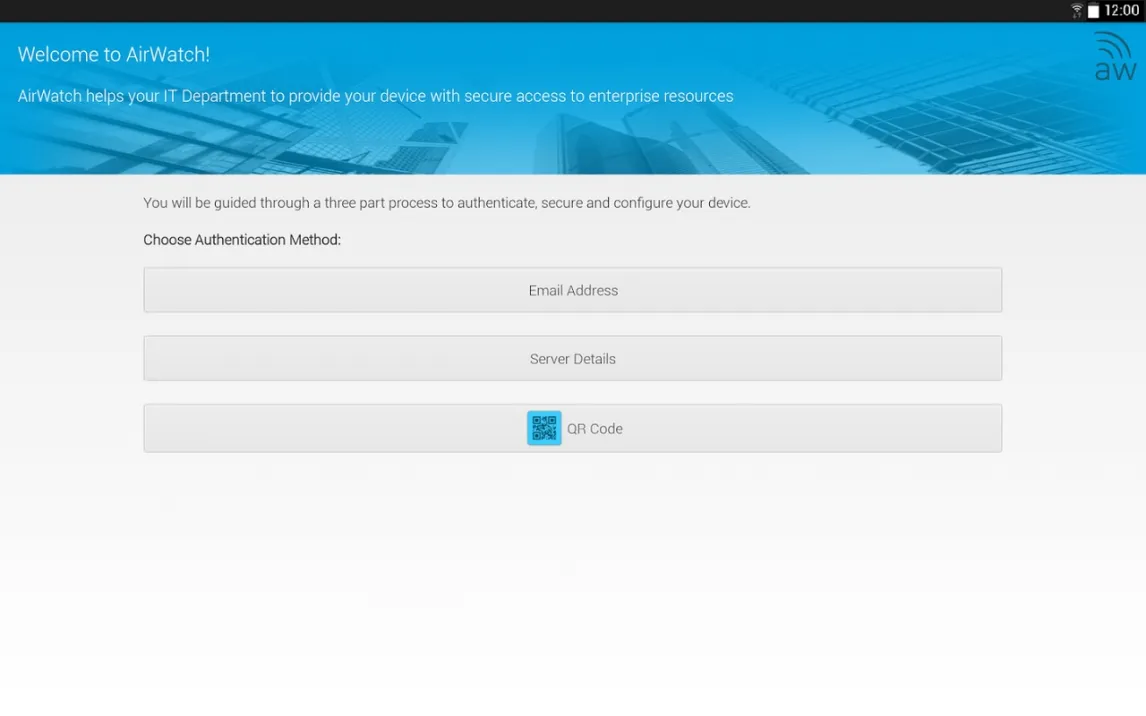This screenshot has width=1146, height=716.
Task: Tap the blue QR code icon
Action: (x=544, y=428)
